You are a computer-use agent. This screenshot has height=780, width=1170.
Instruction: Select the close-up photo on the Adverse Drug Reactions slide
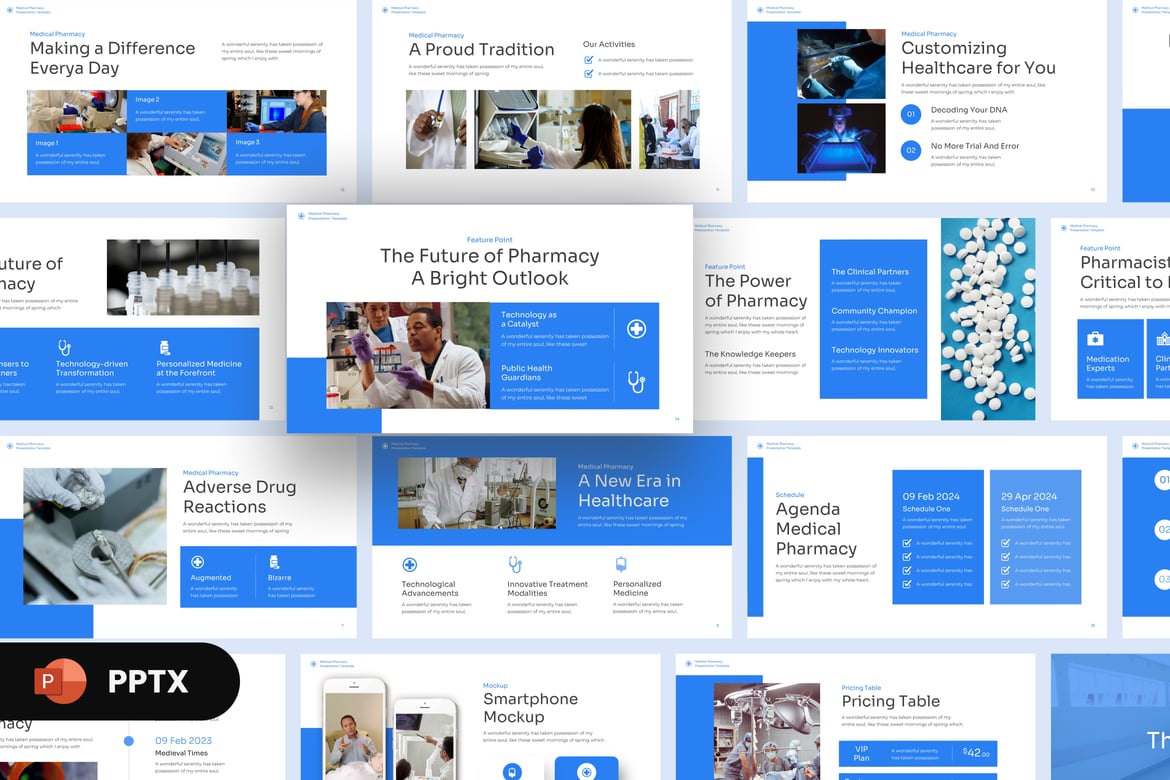[x=95, y=536]
